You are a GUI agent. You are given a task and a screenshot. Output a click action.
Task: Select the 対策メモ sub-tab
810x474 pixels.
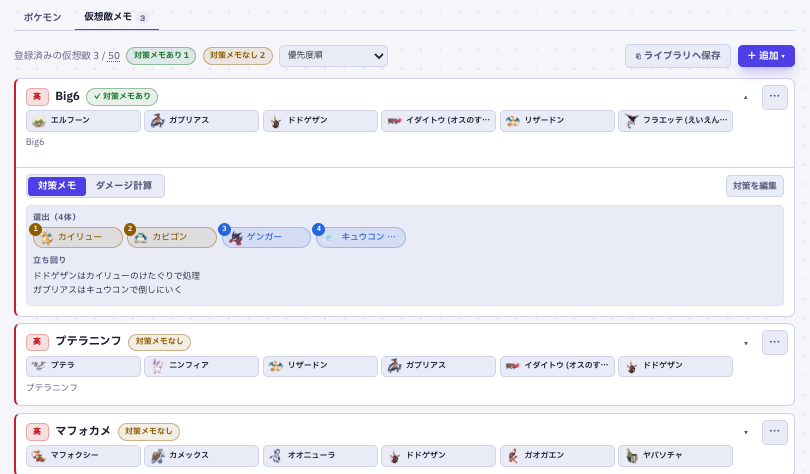[57, 186]
